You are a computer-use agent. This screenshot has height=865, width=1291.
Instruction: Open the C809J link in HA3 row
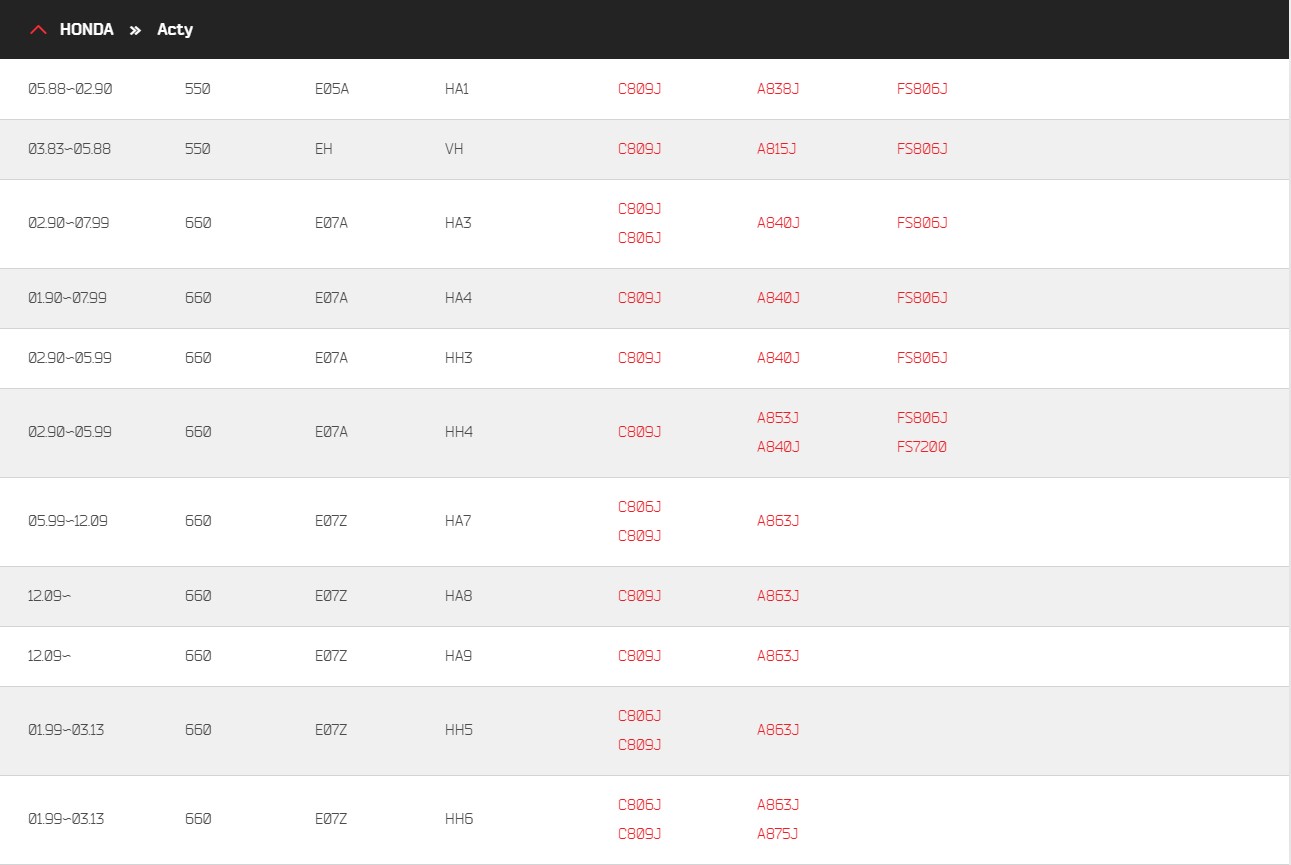coord(640,209)
